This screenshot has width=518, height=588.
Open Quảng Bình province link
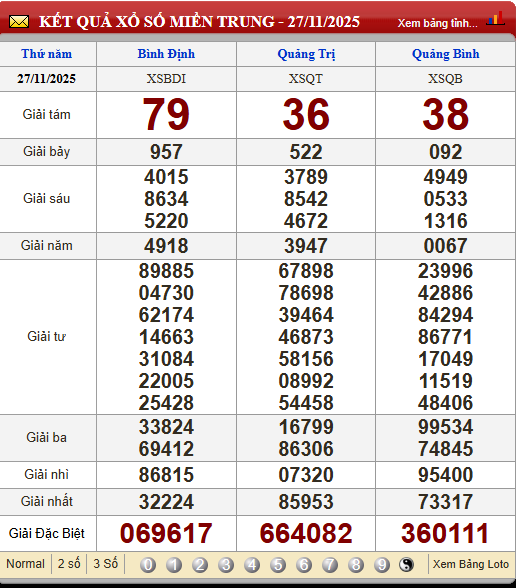click(446, 54)
